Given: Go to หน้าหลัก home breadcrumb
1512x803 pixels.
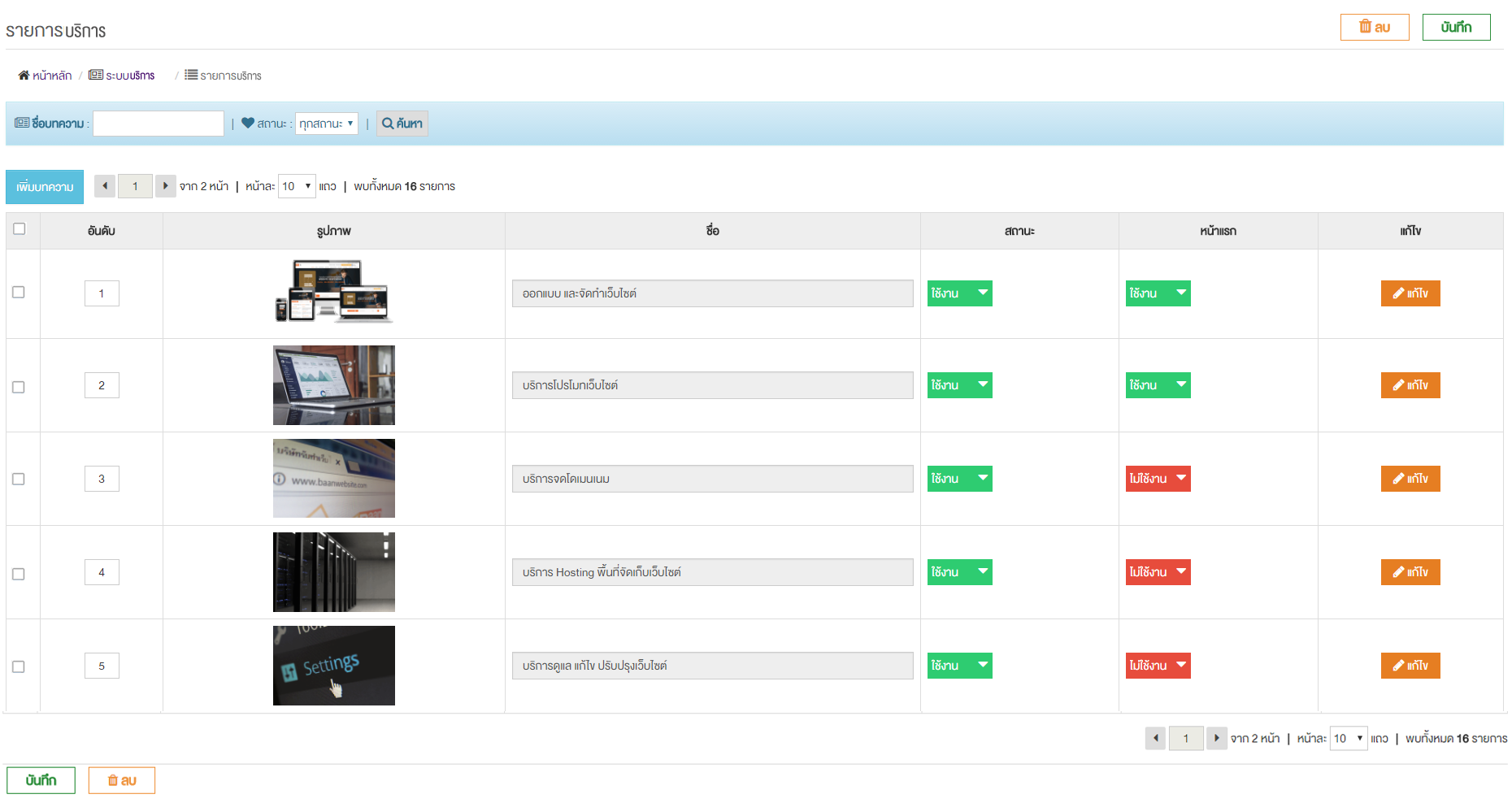Looking at the screenshot, I should click(x=46, y=76).
